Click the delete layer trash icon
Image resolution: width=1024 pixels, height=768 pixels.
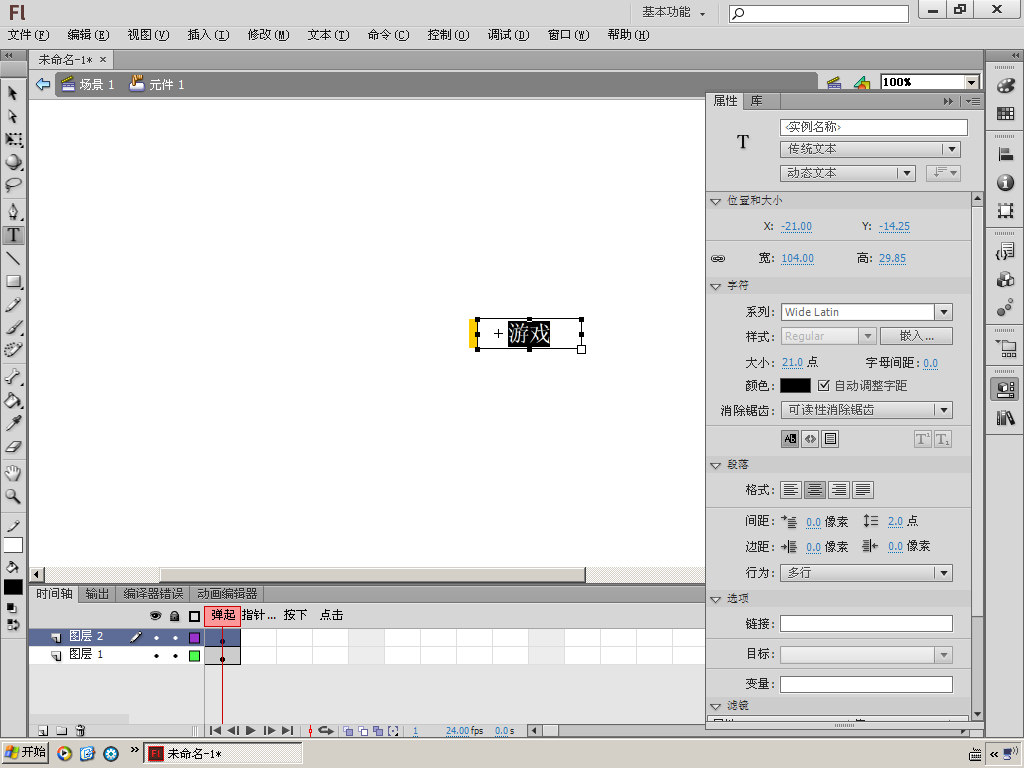(x=80, y=730)
